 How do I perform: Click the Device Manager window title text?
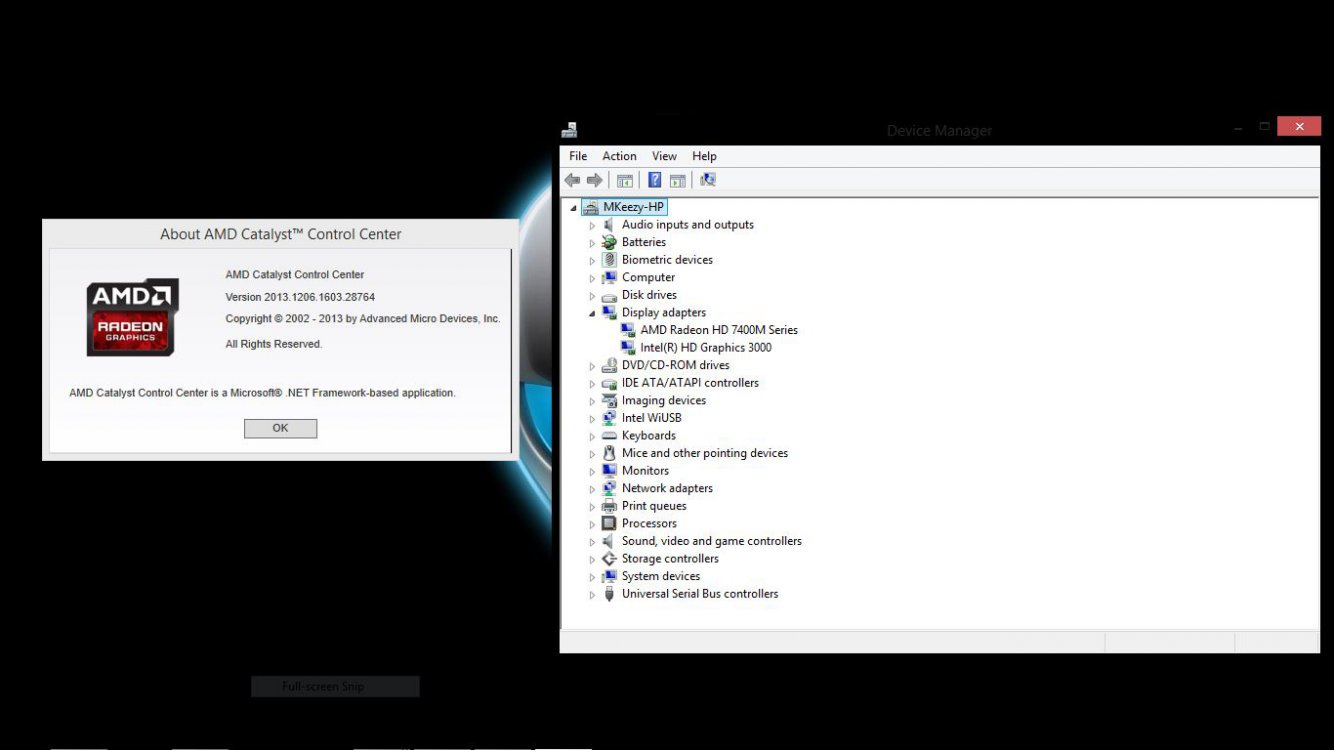point(939,131)
